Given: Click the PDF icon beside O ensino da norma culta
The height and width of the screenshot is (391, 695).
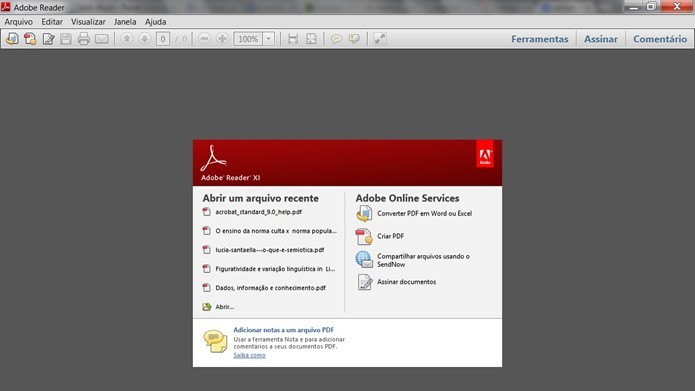Looking at the screenshot, I should point(207,231).
